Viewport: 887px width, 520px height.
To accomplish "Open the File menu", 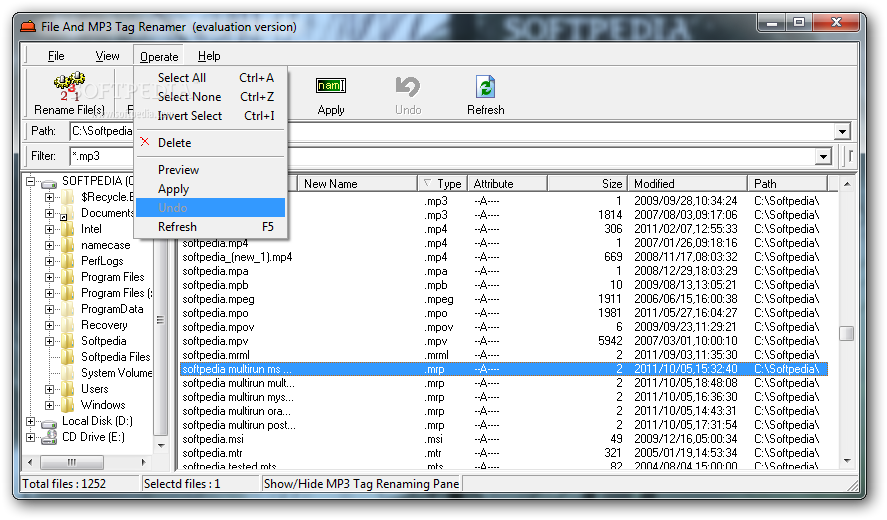I will [56, 56].
